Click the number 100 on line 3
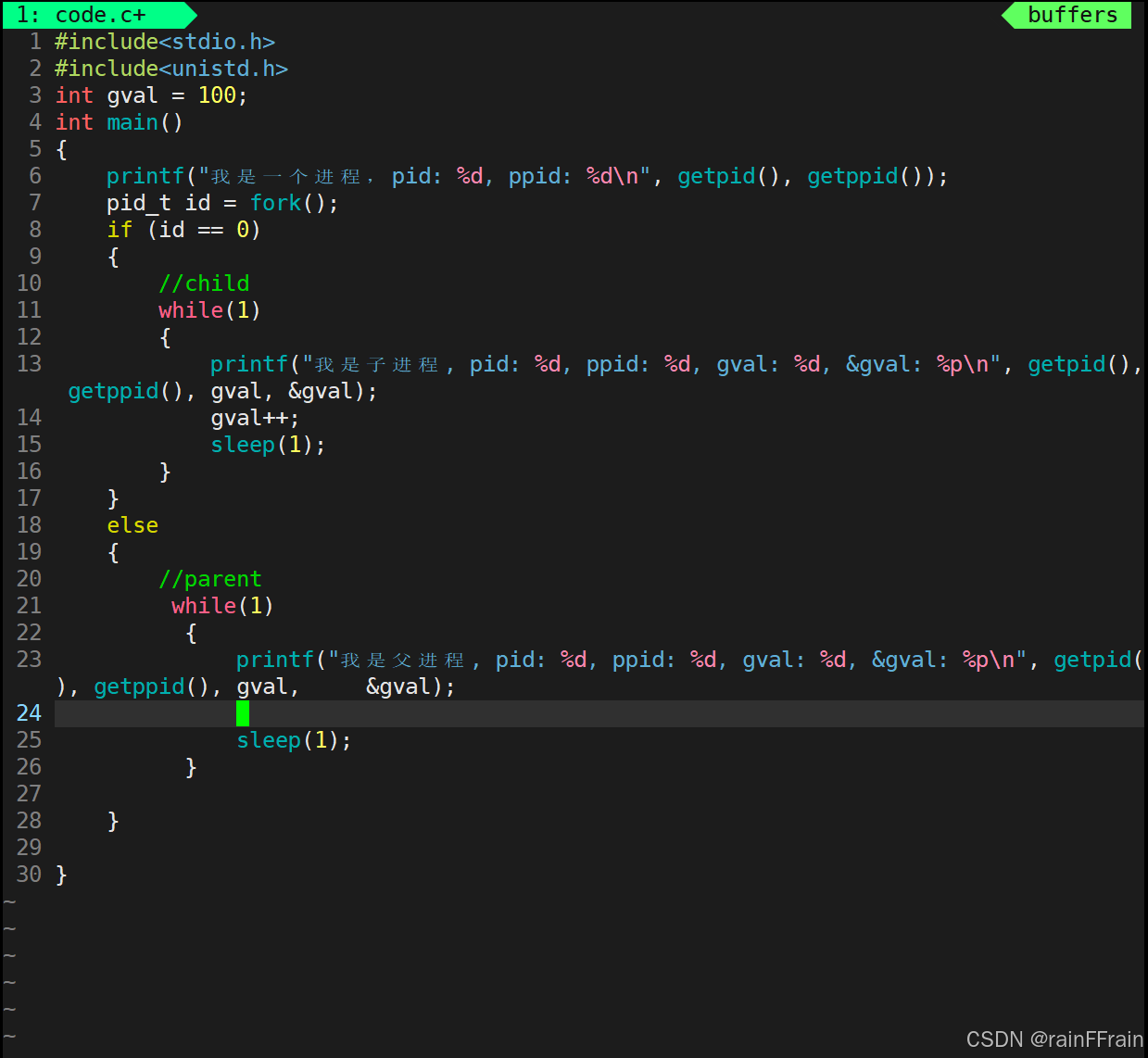 tap(217, 95)
